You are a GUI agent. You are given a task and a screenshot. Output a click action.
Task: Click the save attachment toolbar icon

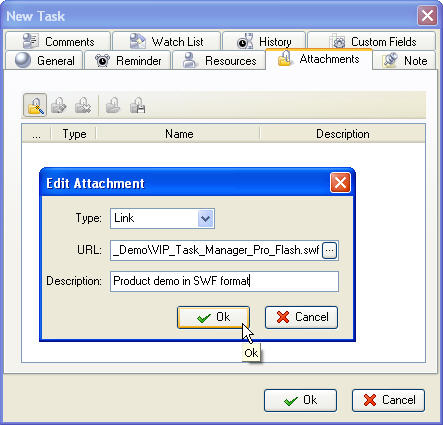(137, 105)
